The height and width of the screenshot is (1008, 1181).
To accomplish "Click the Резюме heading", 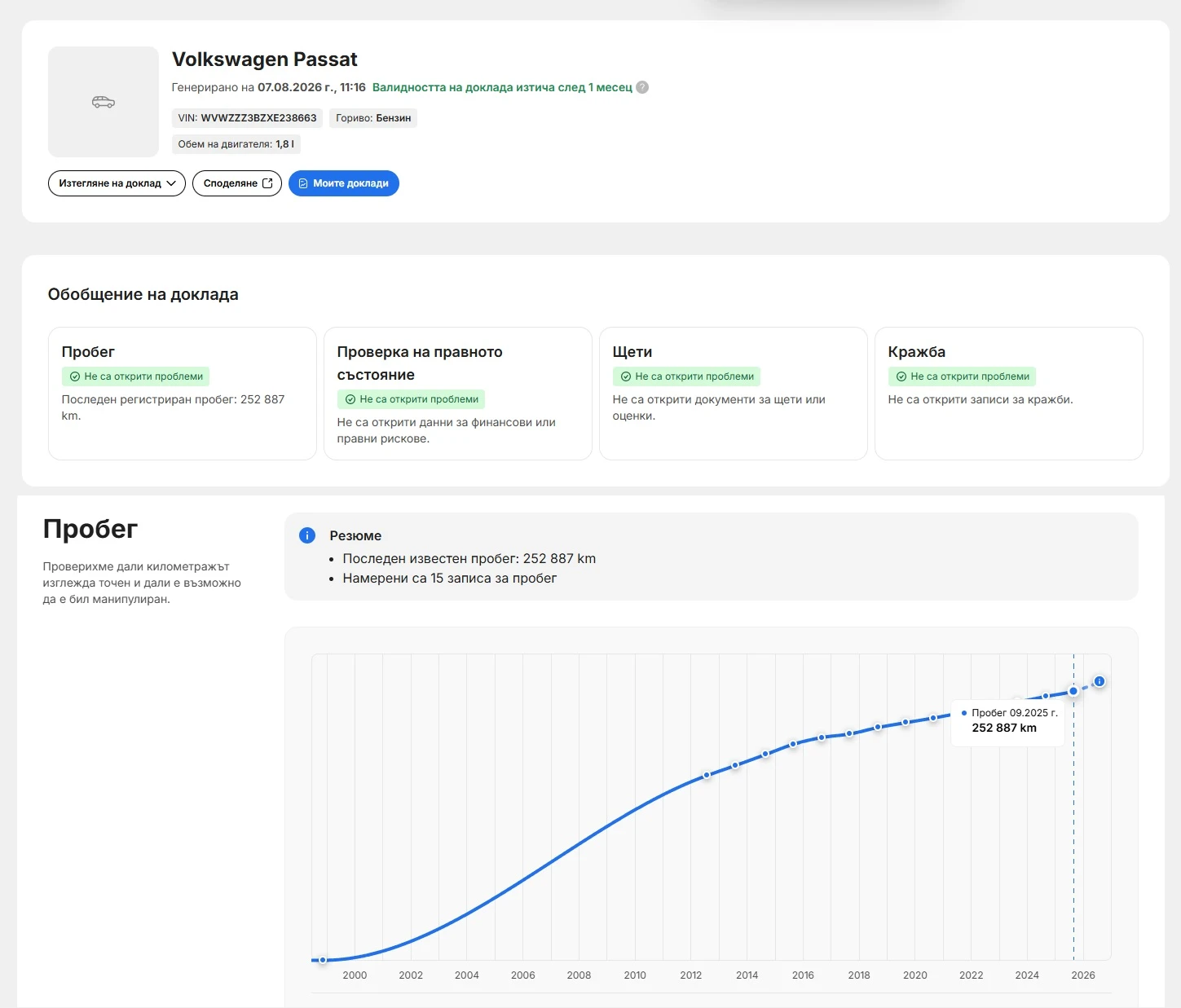I will pyautogui.click(x=355, y=535).
